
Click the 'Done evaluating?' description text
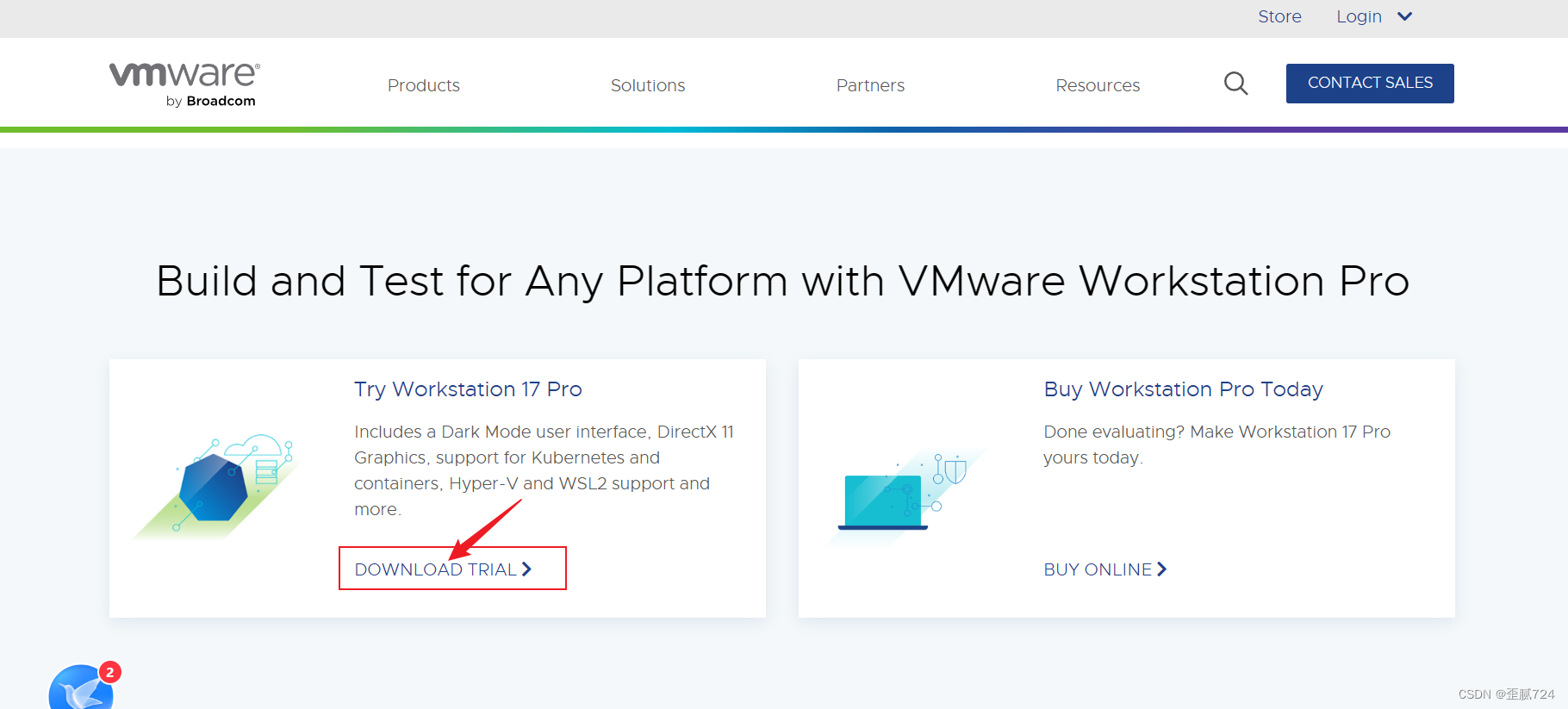(x=1216, y=445)
